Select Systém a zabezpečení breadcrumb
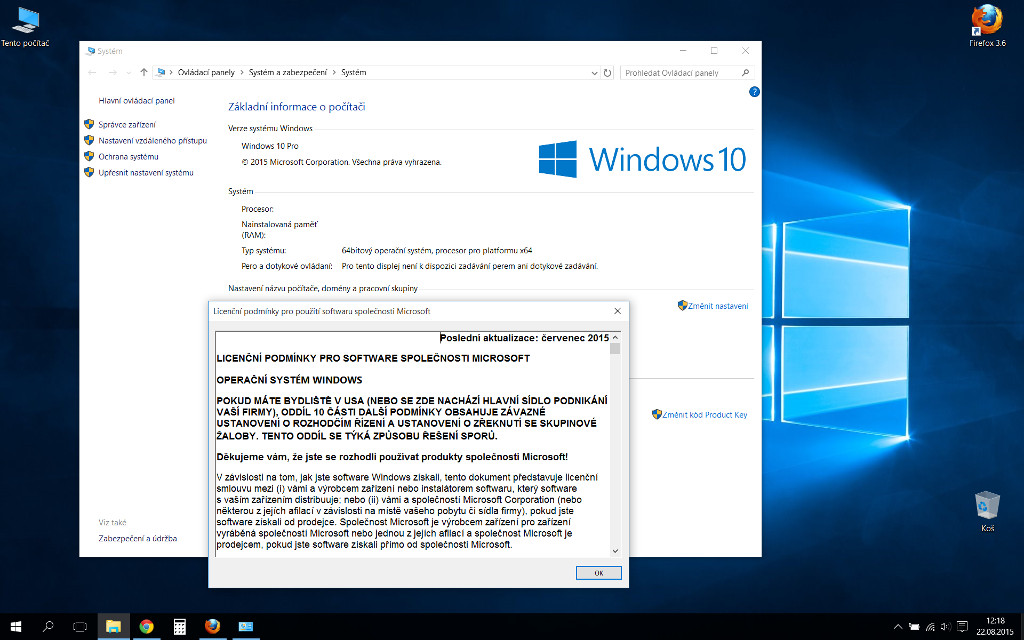 tap(287, 72)
